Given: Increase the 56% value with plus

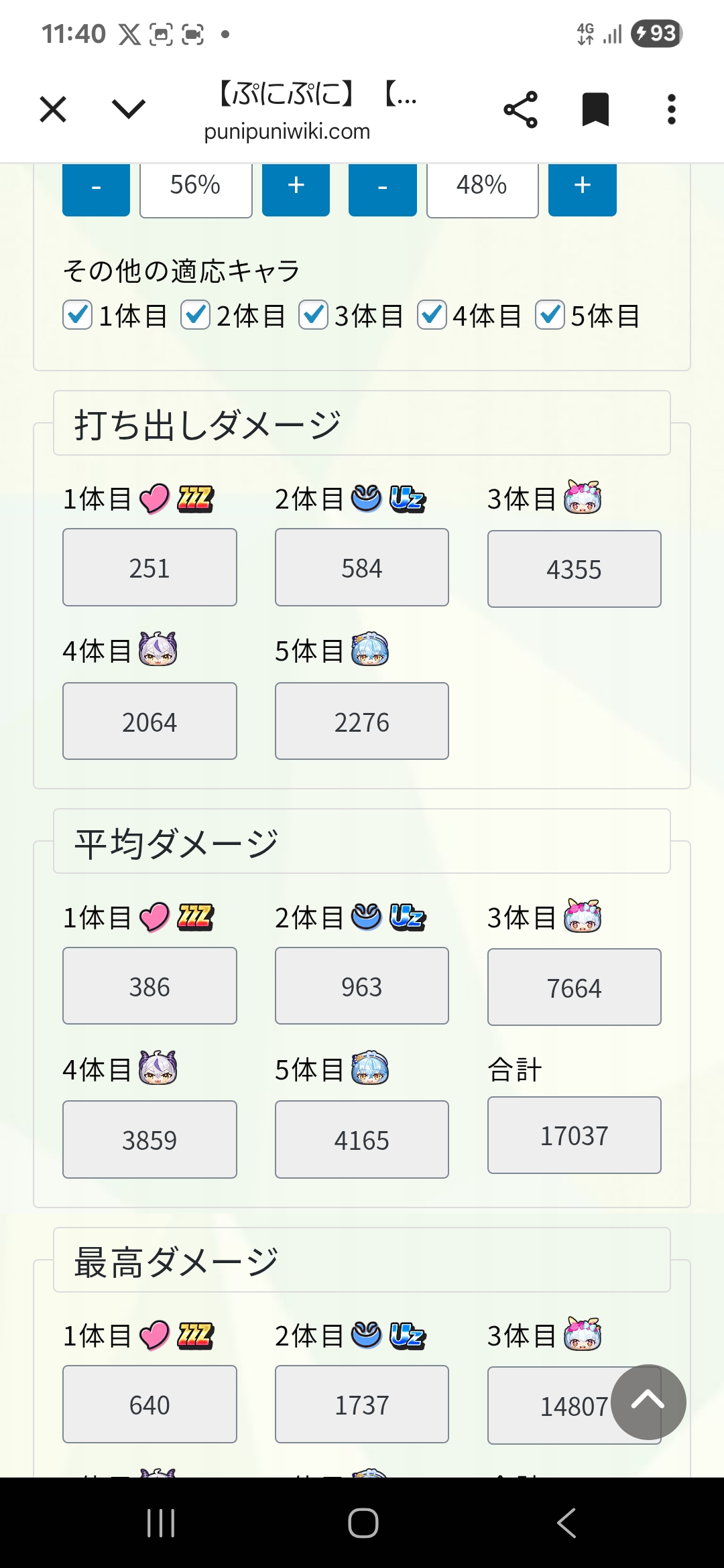Looking at the screenshot, I should pyautogui.click(x=296, y=188).
